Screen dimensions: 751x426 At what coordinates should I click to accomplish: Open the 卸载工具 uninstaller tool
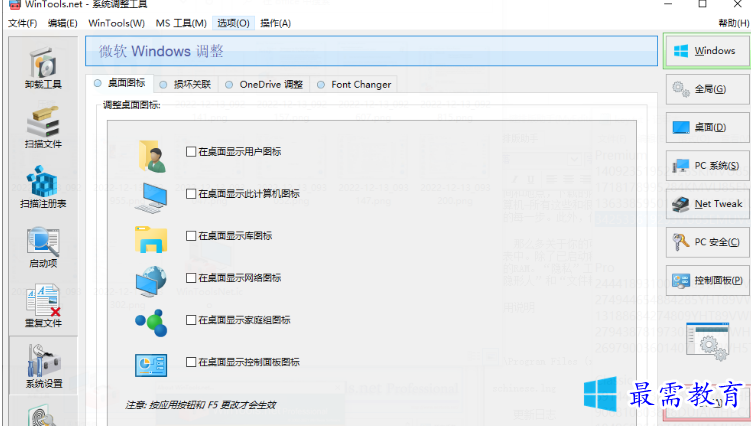[43, 68]
